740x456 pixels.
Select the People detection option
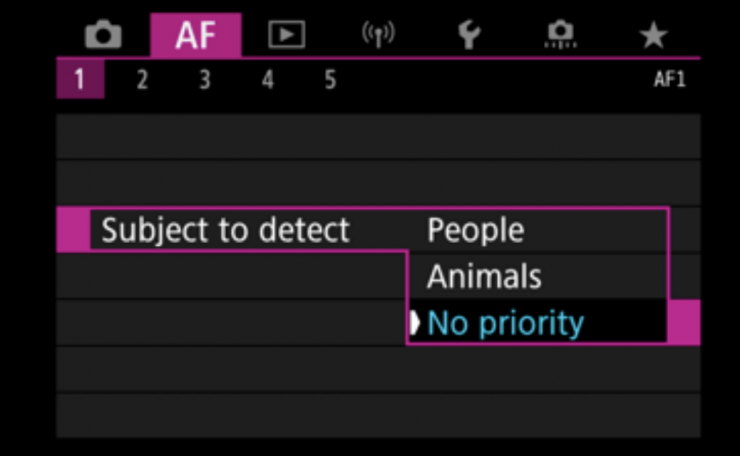[x=475, y=230]
